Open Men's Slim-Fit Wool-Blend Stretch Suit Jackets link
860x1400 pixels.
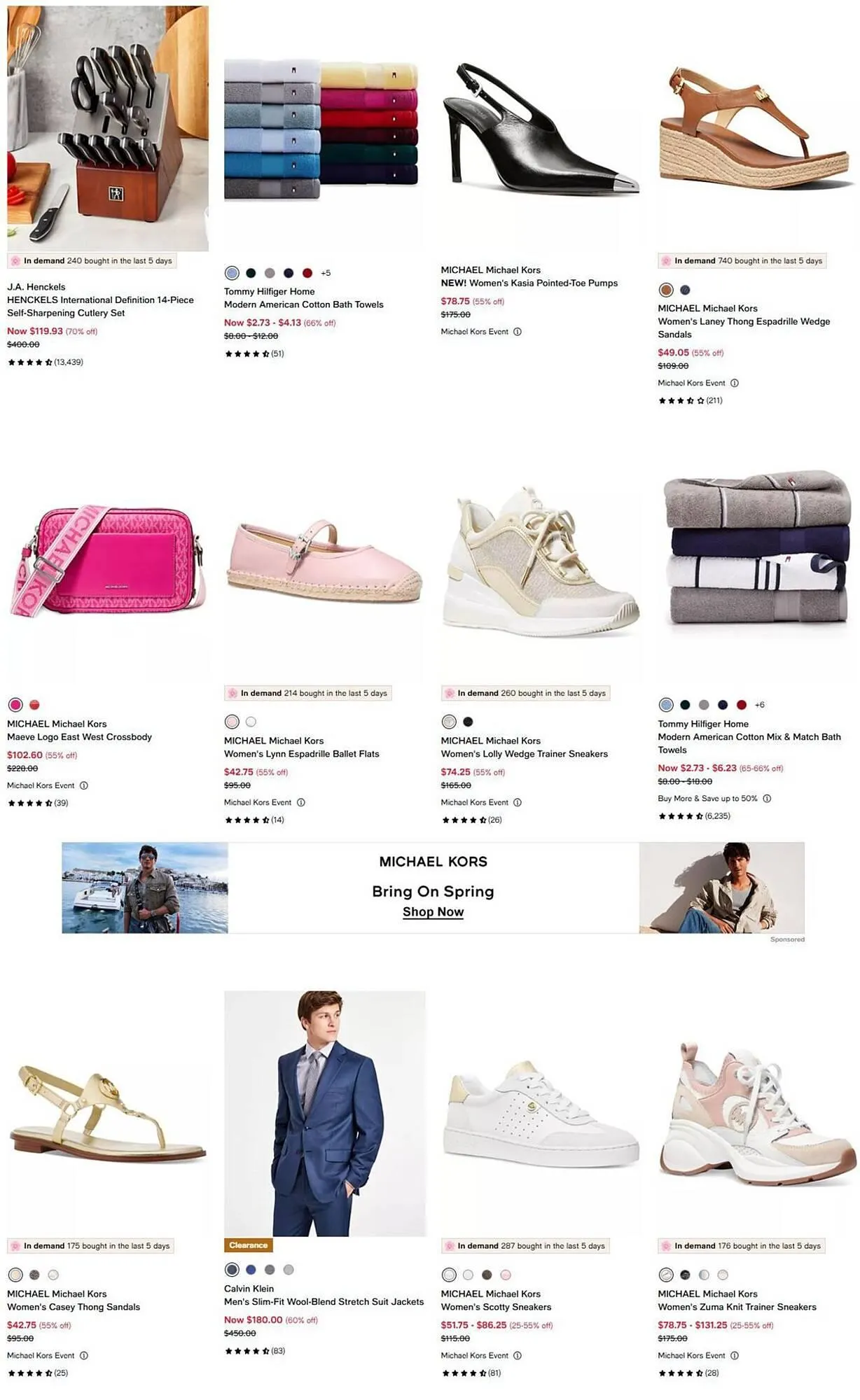(324, 1301)
